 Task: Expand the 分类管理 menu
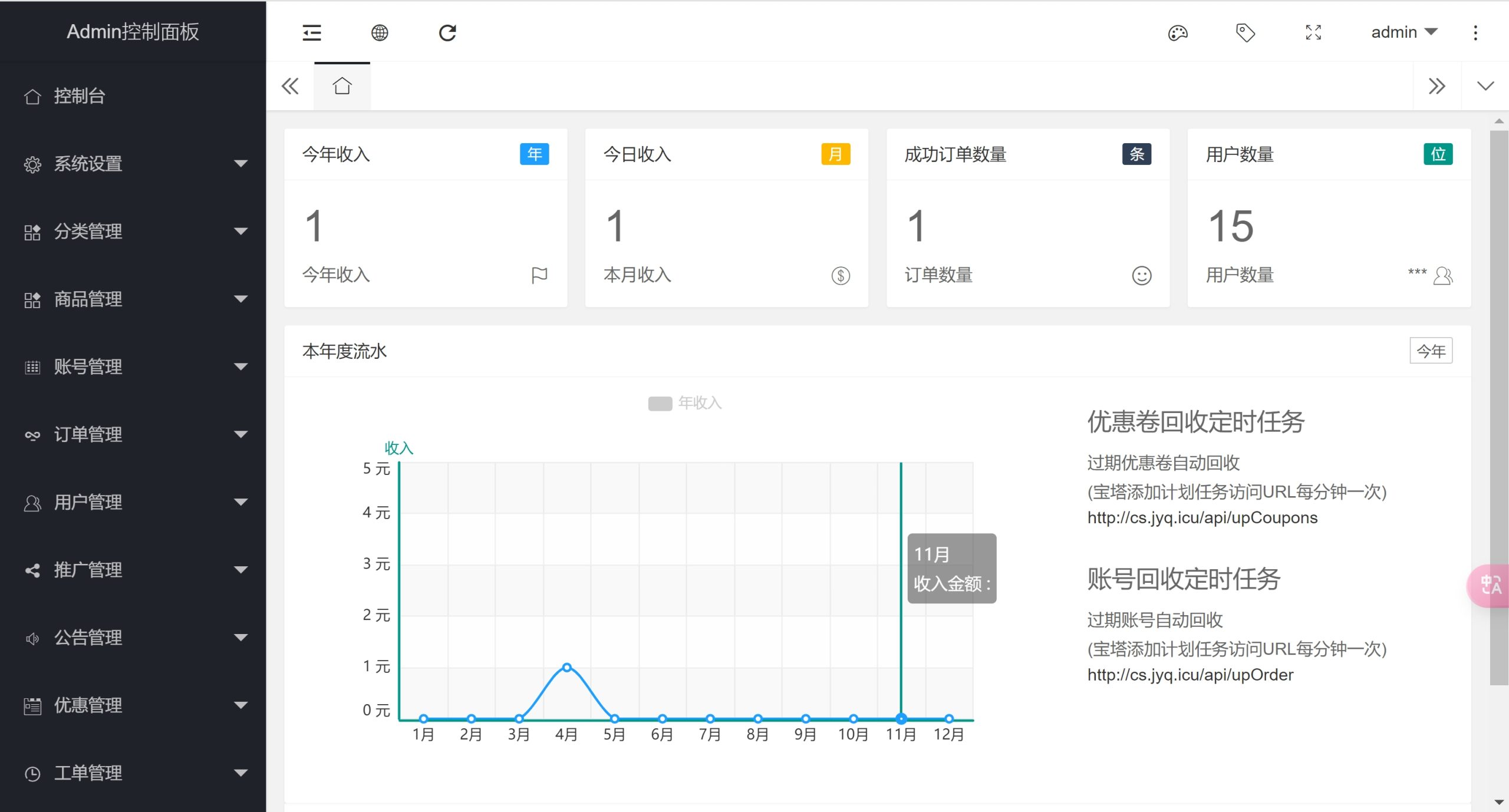tap(133, 231)
